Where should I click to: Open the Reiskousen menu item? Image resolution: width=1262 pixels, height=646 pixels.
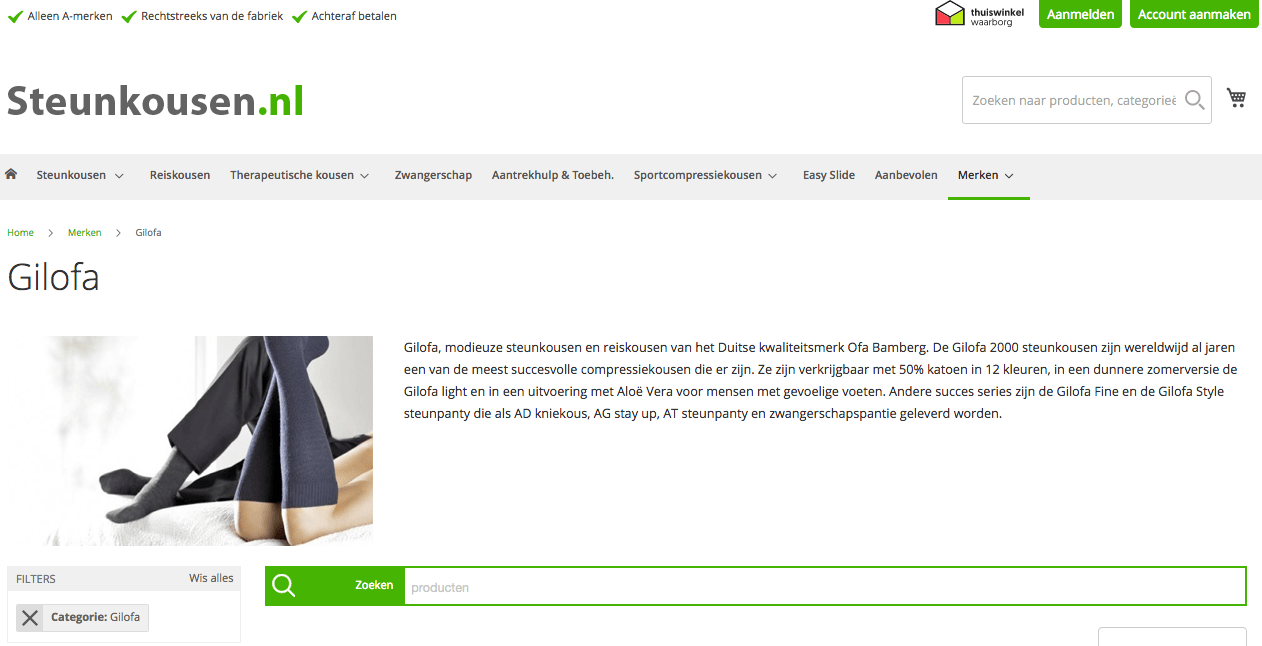coord(180,175)
